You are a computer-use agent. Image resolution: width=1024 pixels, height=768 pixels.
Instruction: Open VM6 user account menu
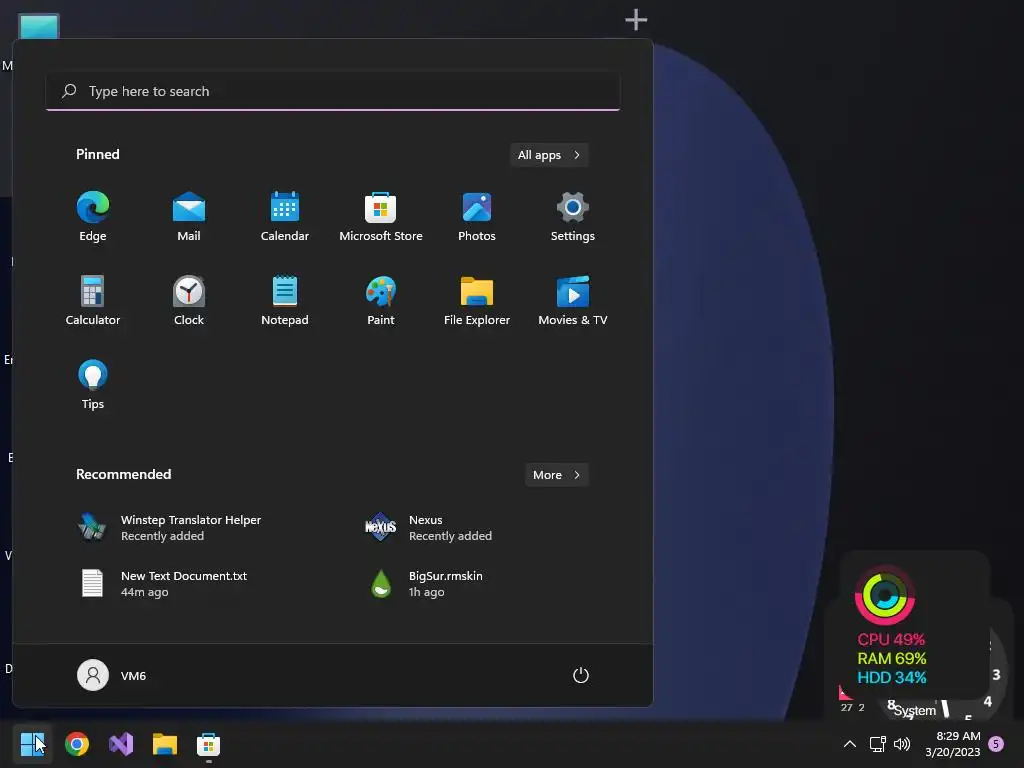(x=112, y=675)
